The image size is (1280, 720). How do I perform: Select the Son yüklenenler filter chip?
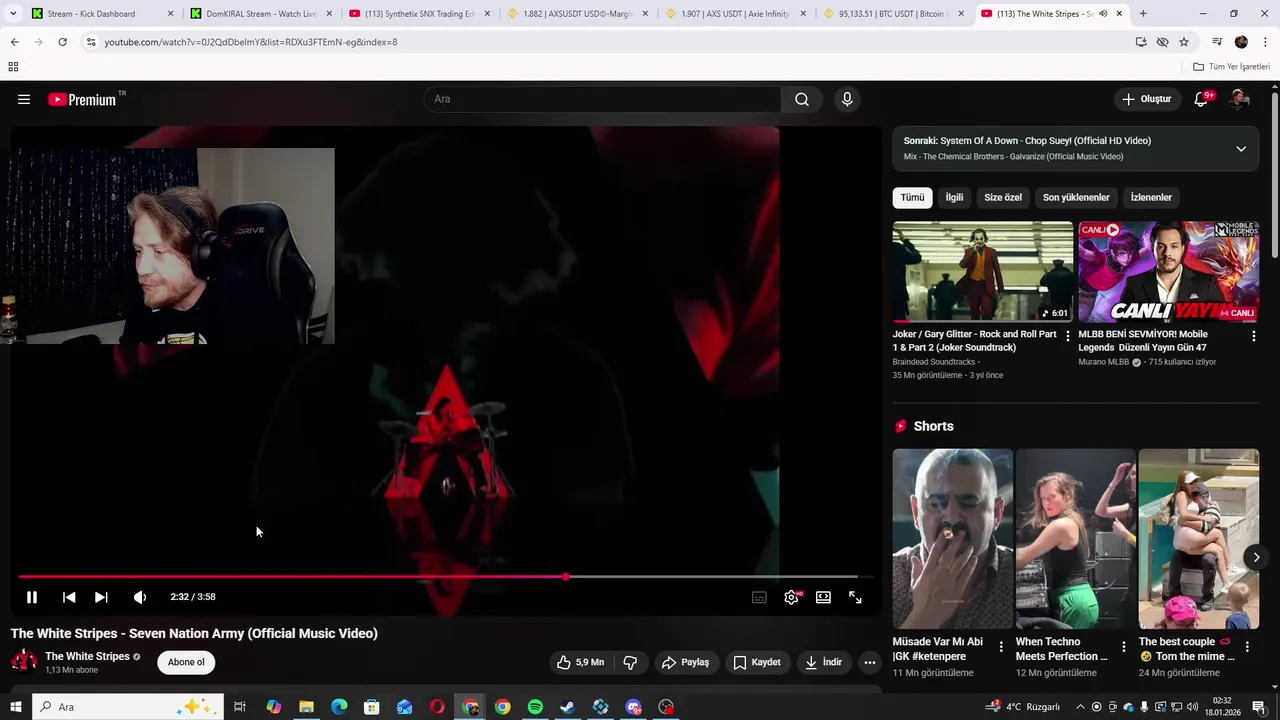[x=1076, y=197]
